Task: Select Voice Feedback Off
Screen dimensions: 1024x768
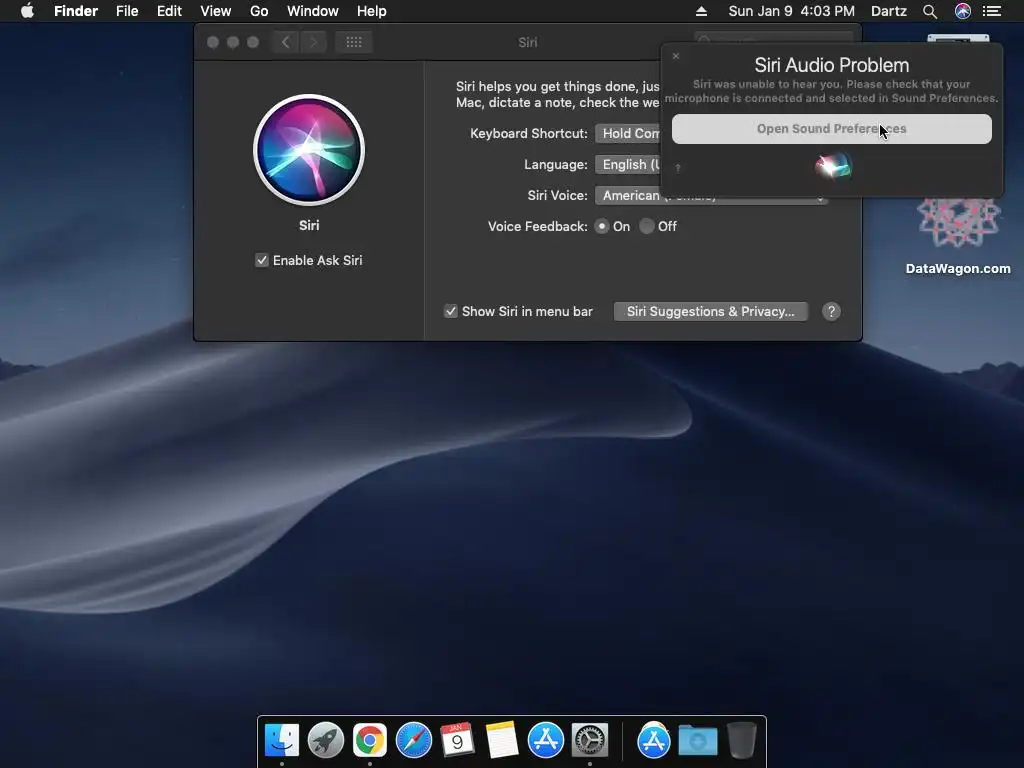Action: click(647, 226)
